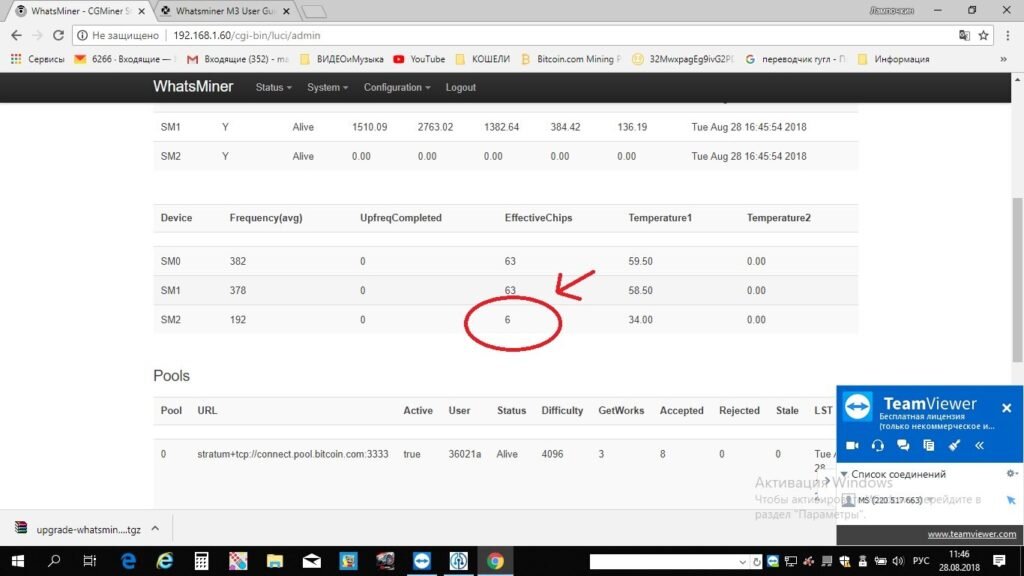Image resolution: width=1024 pixels, height=576 pixels.
Task: Reload the WhatsMiner page
Action: coord(58,35)
